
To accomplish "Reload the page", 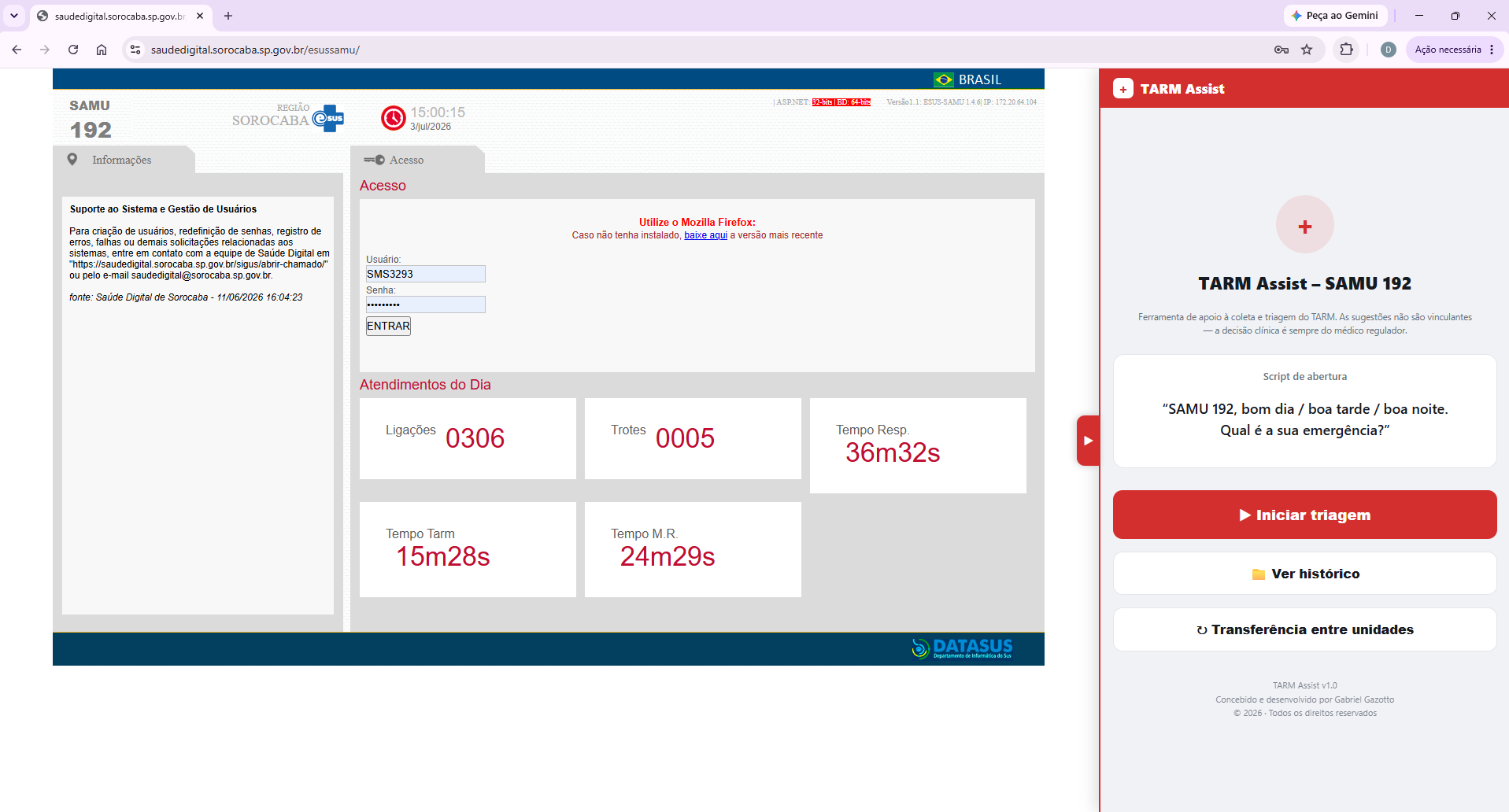I will [73, 50].
